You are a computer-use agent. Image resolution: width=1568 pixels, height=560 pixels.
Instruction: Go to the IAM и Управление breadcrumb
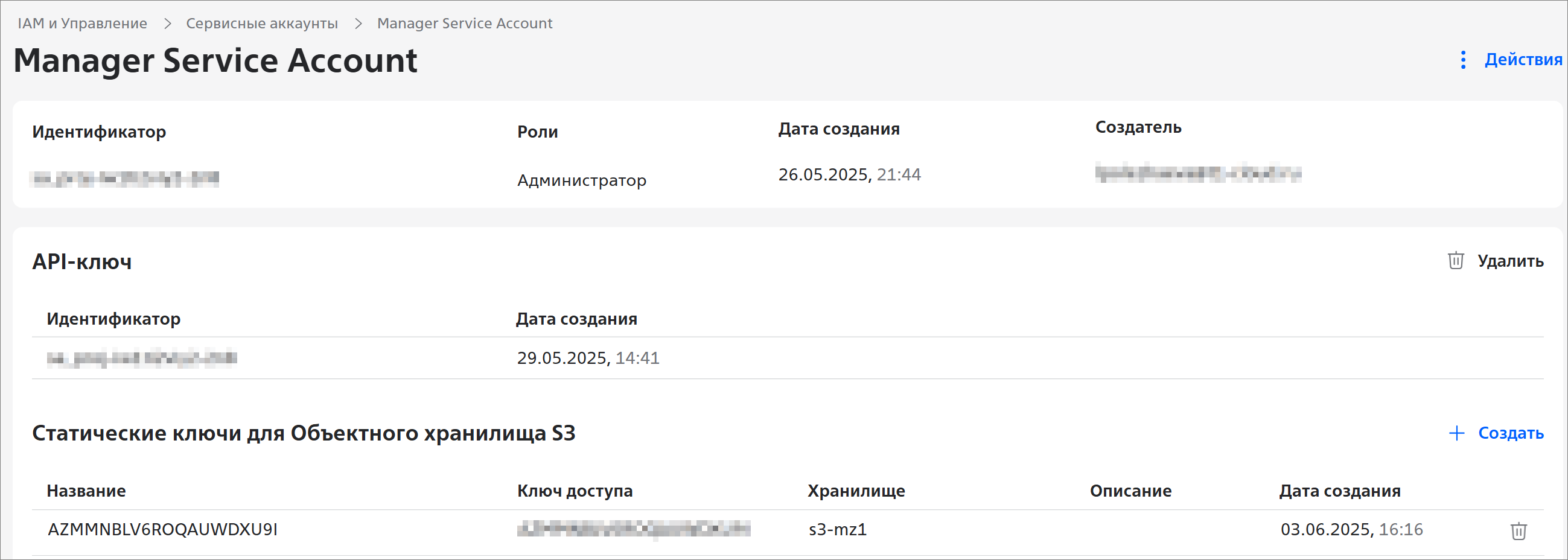[x=82, y=23]
